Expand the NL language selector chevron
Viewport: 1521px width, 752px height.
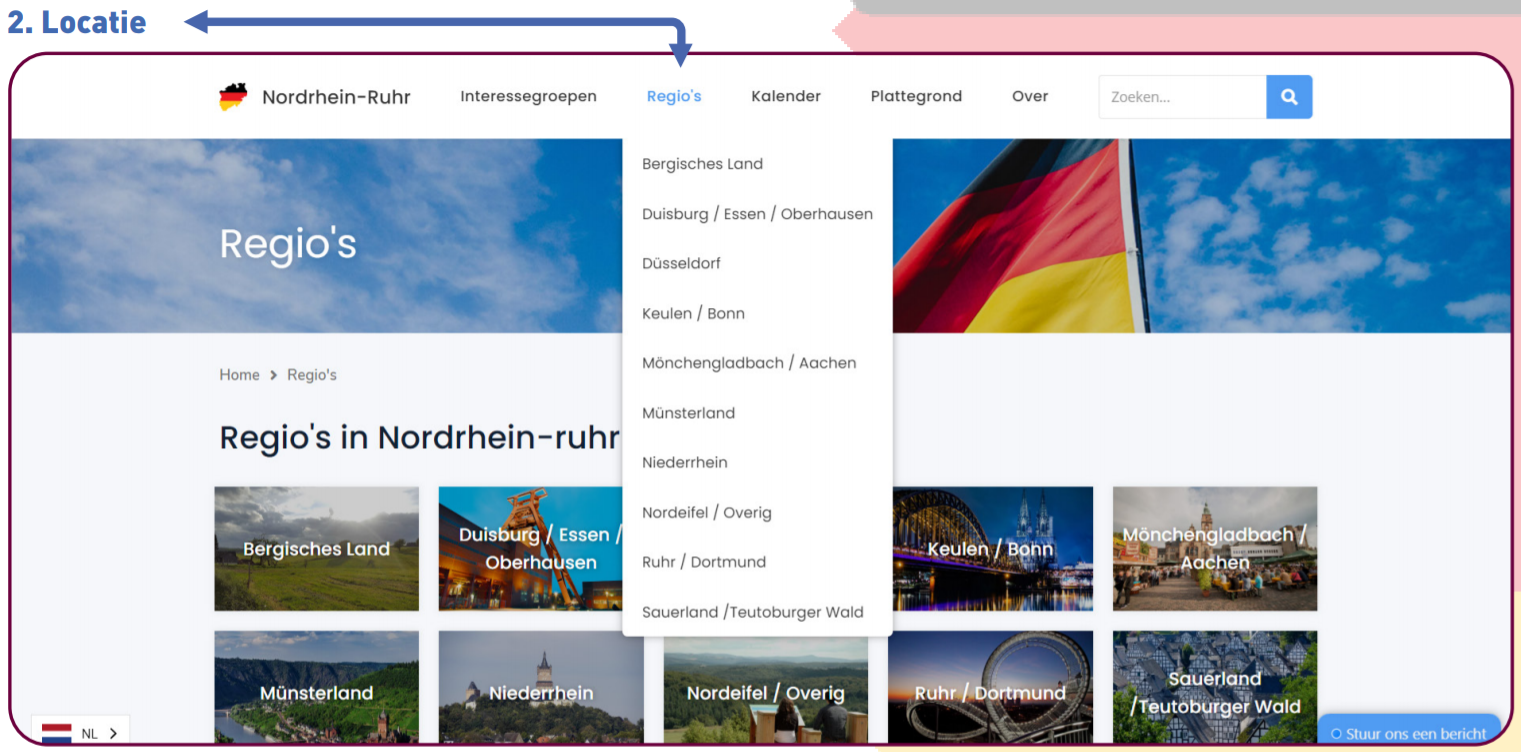(x=113, y=733)
